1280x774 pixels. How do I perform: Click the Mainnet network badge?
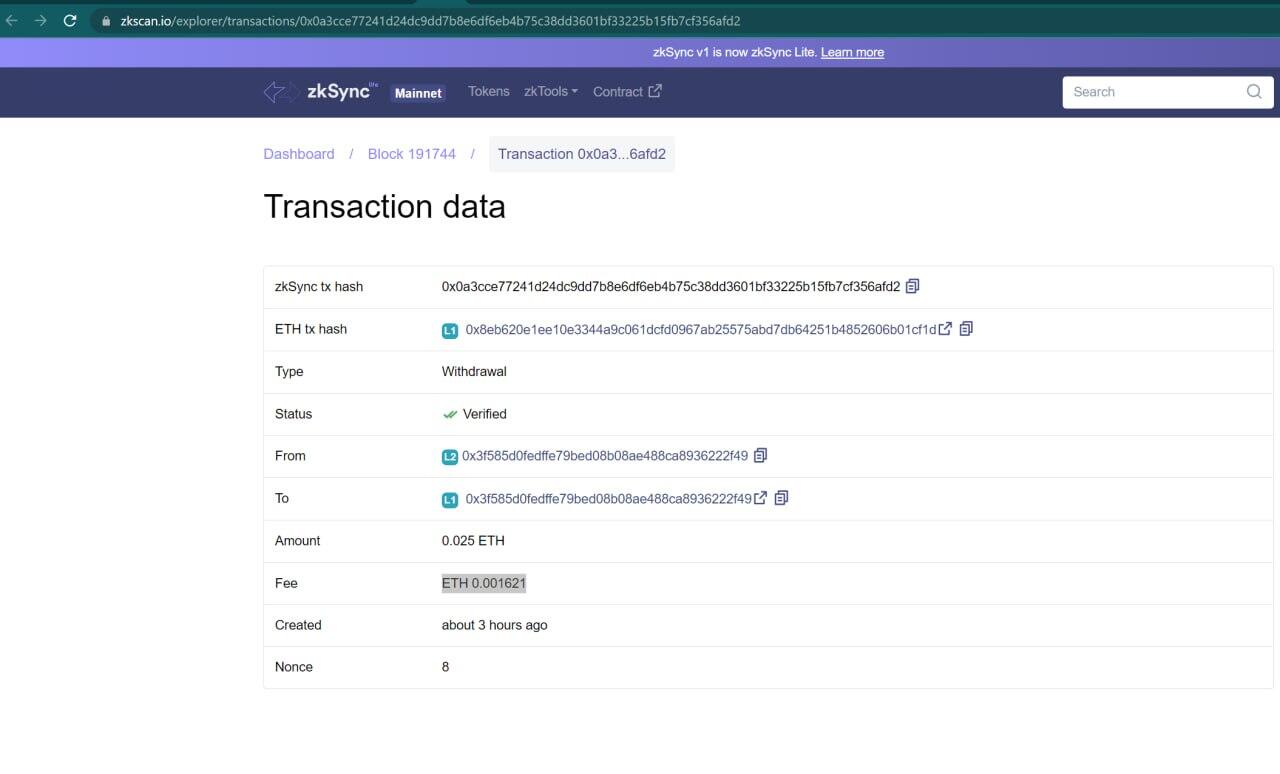click(418, 93)
